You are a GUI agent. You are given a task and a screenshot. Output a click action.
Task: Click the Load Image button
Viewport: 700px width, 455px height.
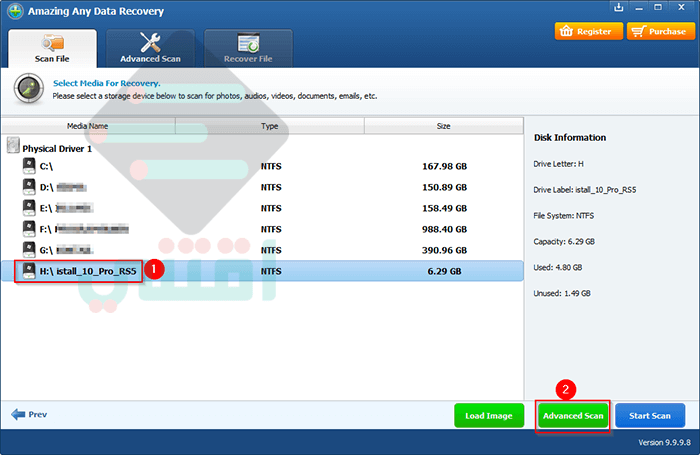pyautogui.click(x=489, y=416)
